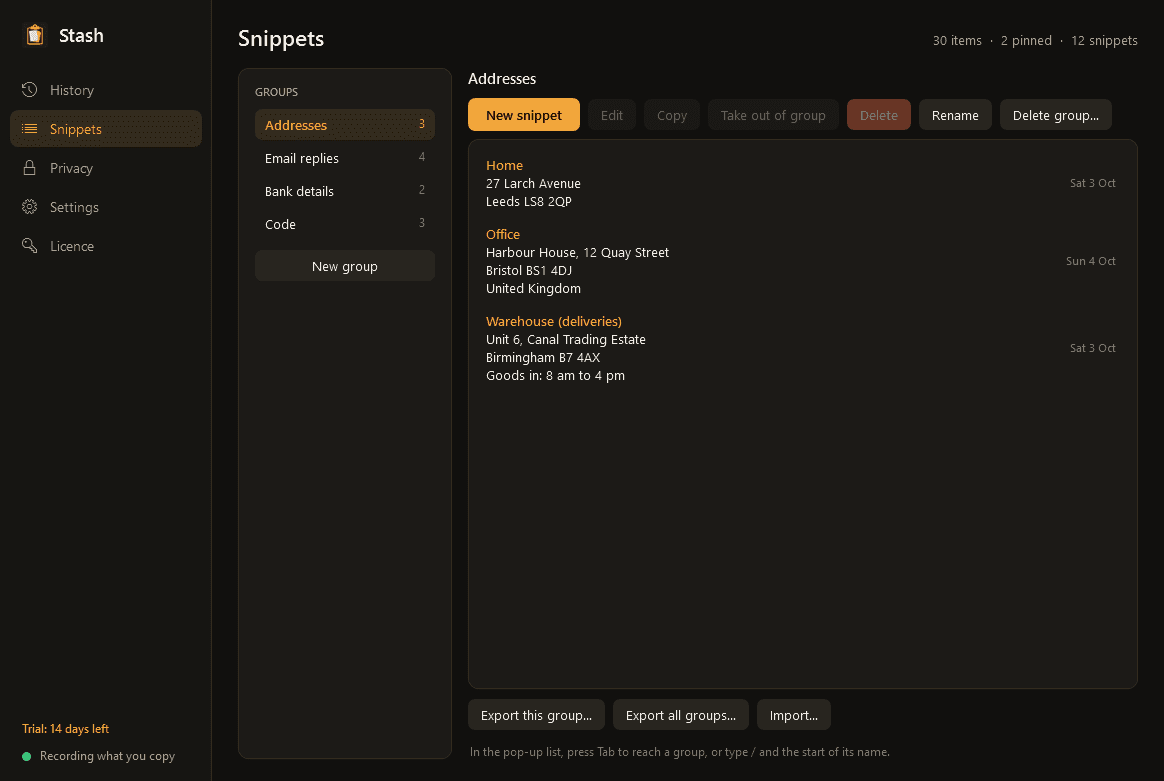This screenshot has width=1164, height=781.
Task: Click the Stash clipboard logo icon
Action: coord(34,35)
